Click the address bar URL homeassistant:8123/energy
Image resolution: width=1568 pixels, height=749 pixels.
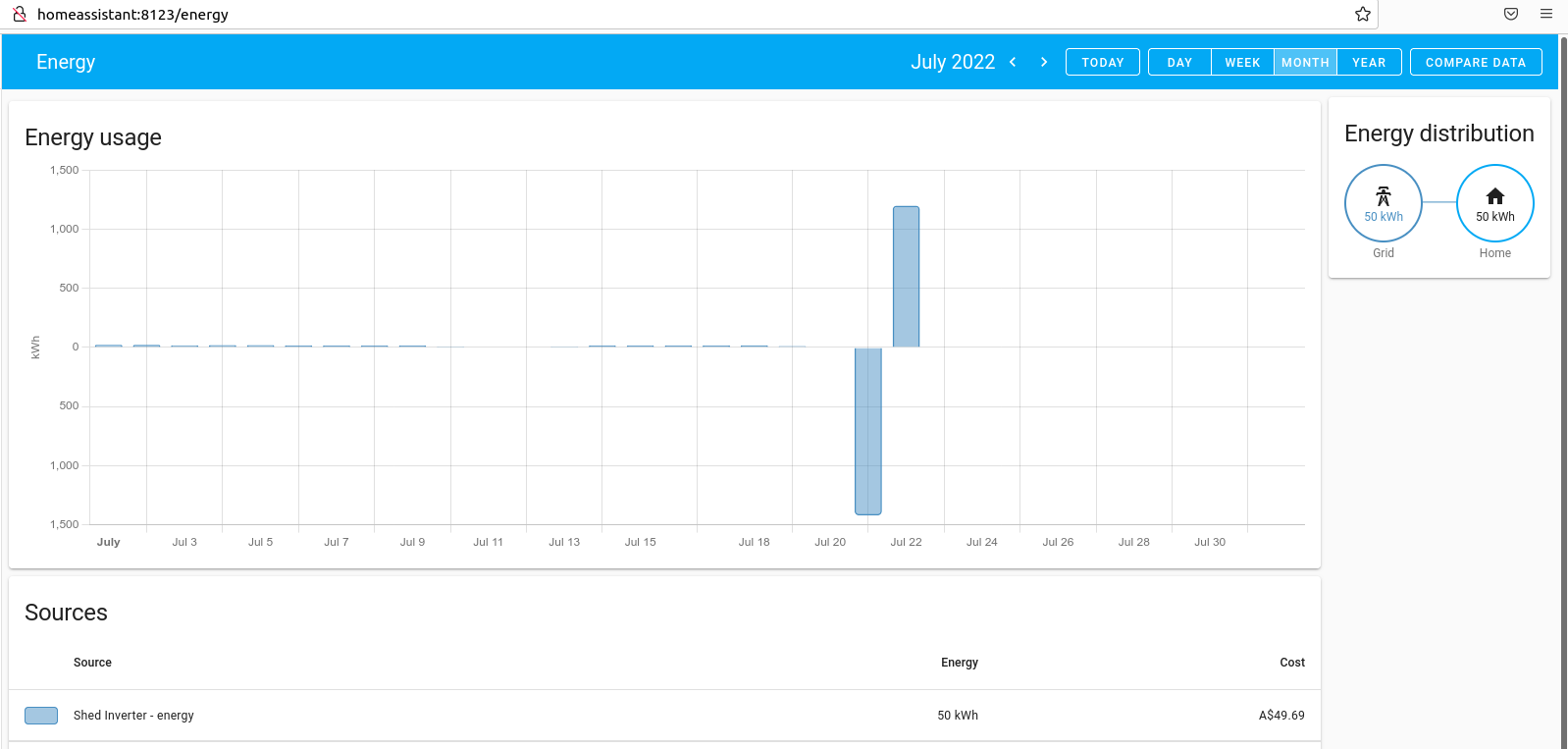click(132, 15)
